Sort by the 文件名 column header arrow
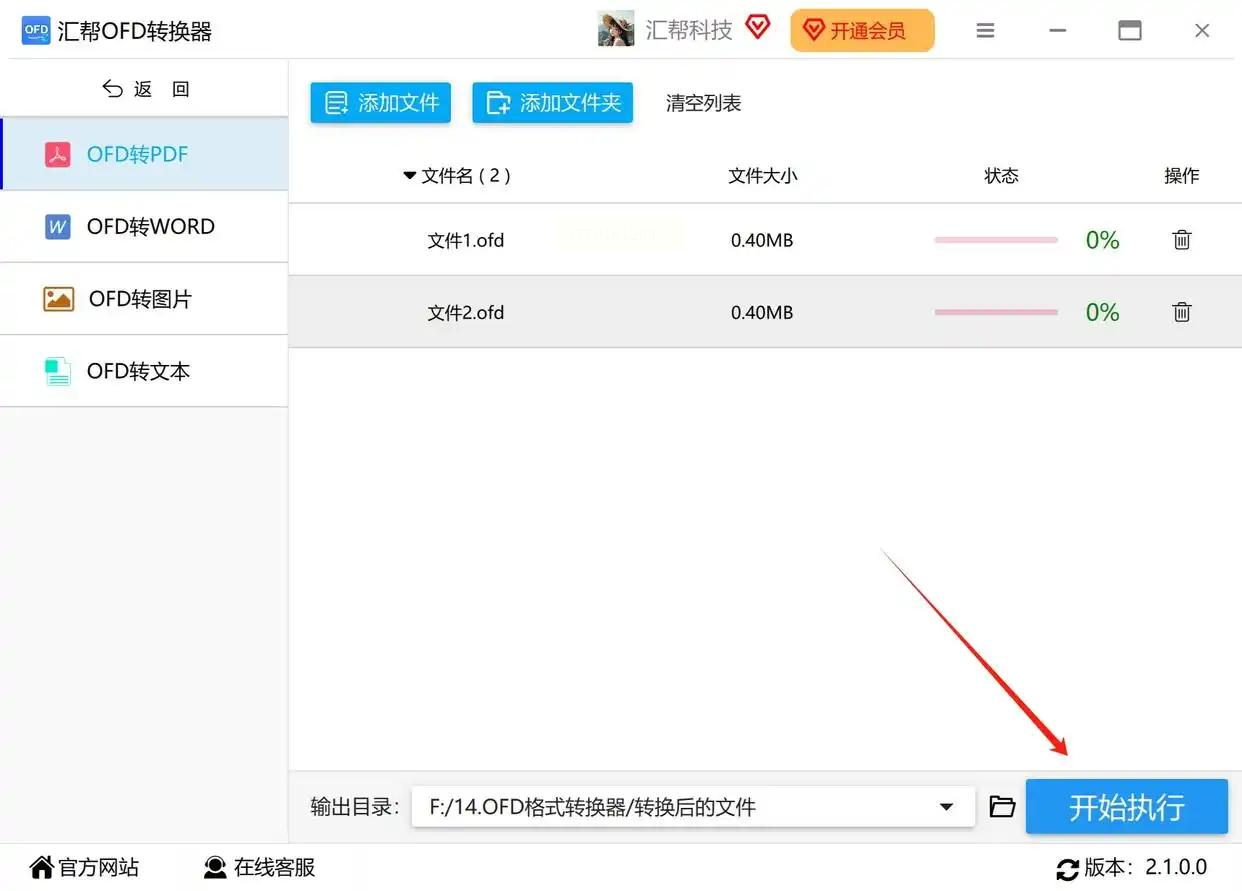 click(x=409, y=176)
